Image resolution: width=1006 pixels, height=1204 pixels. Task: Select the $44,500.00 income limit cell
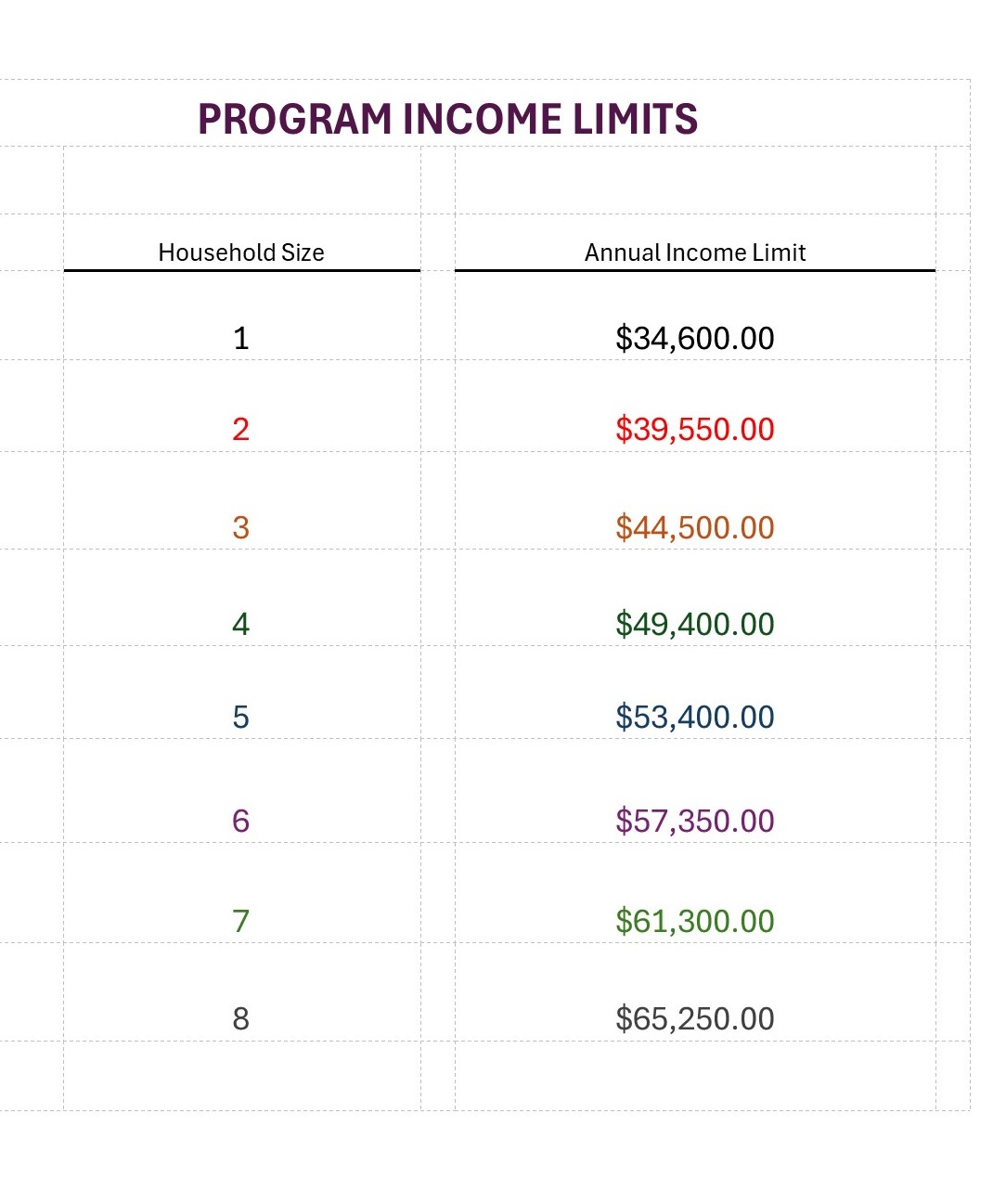[694, 527]
